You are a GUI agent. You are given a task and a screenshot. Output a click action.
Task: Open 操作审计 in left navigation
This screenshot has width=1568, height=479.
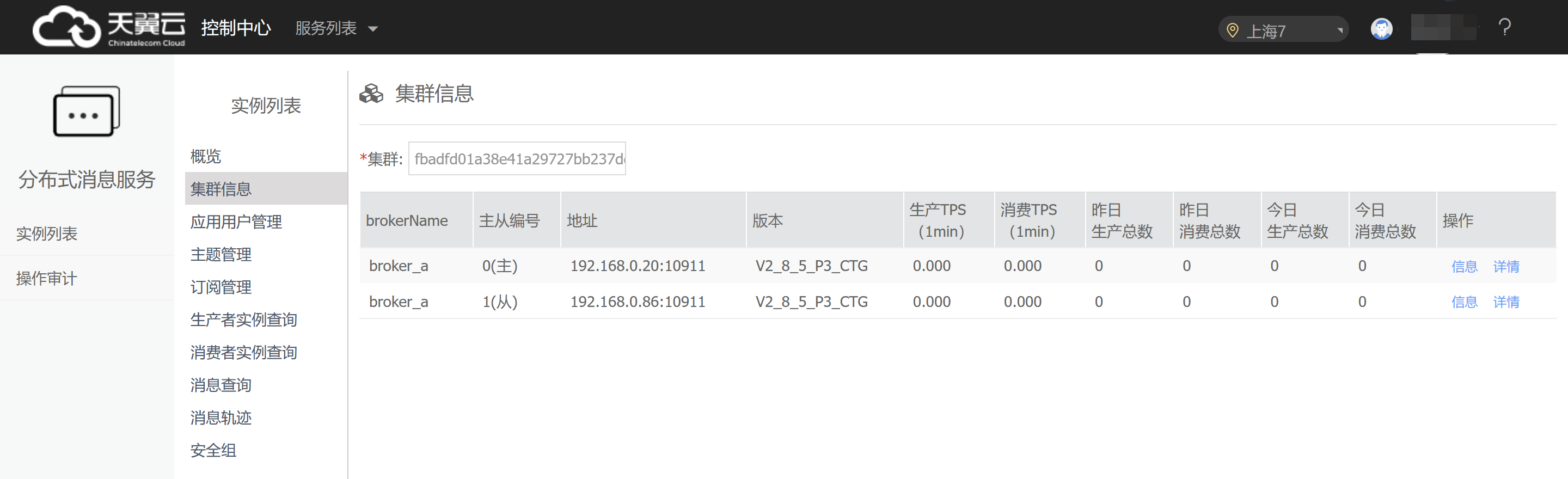(47, 279)
